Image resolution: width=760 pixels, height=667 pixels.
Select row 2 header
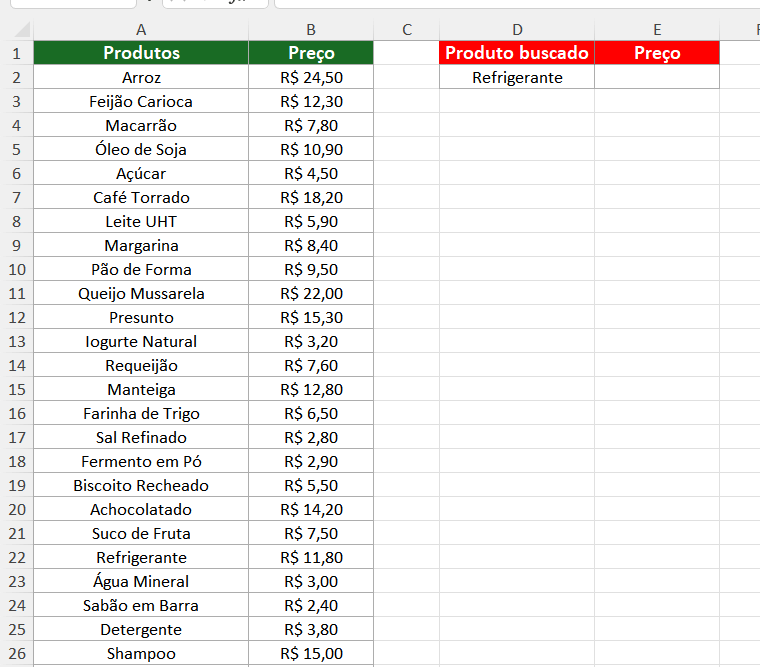[16, 77]
